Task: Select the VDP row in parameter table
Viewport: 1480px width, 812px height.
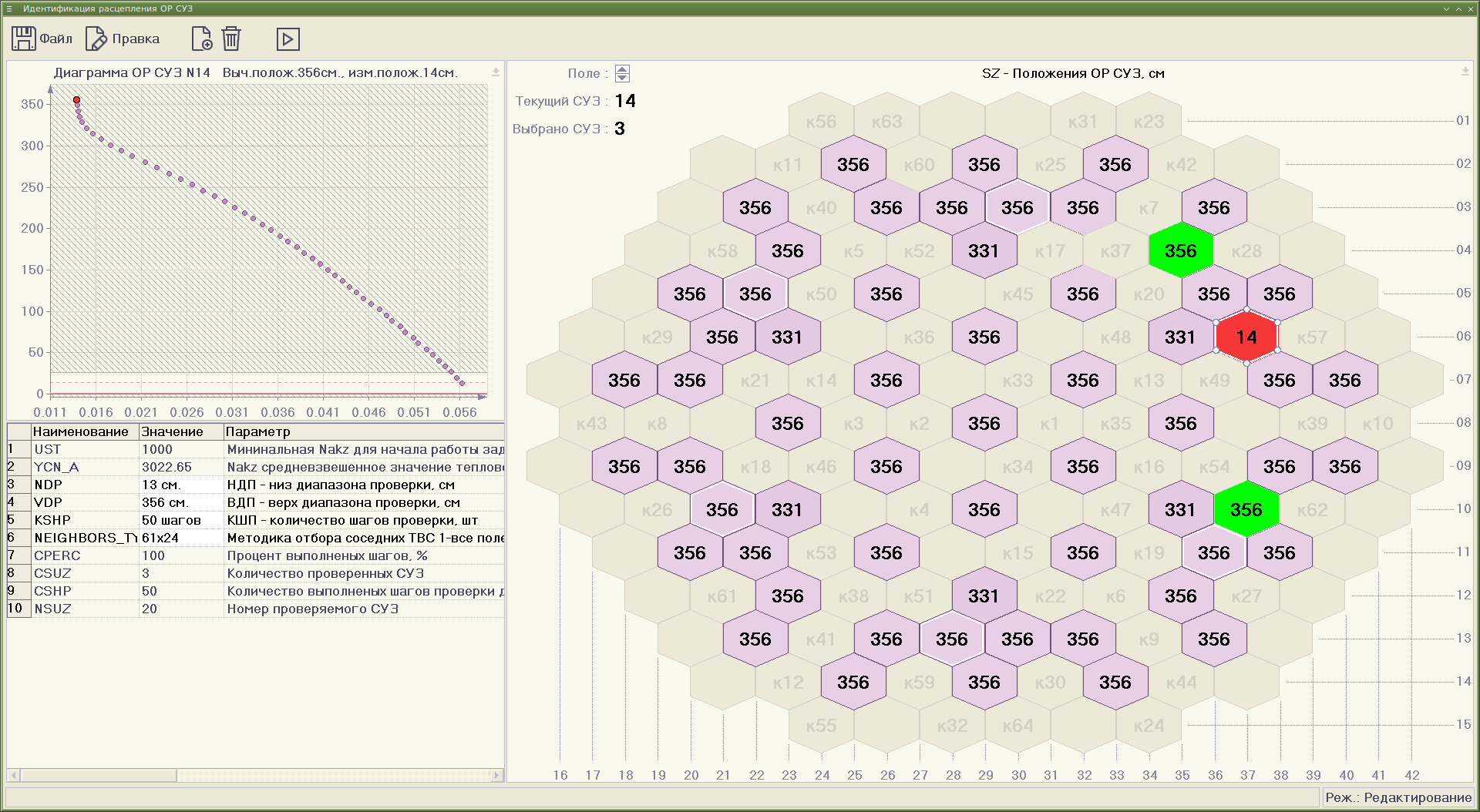Action: 48,502
